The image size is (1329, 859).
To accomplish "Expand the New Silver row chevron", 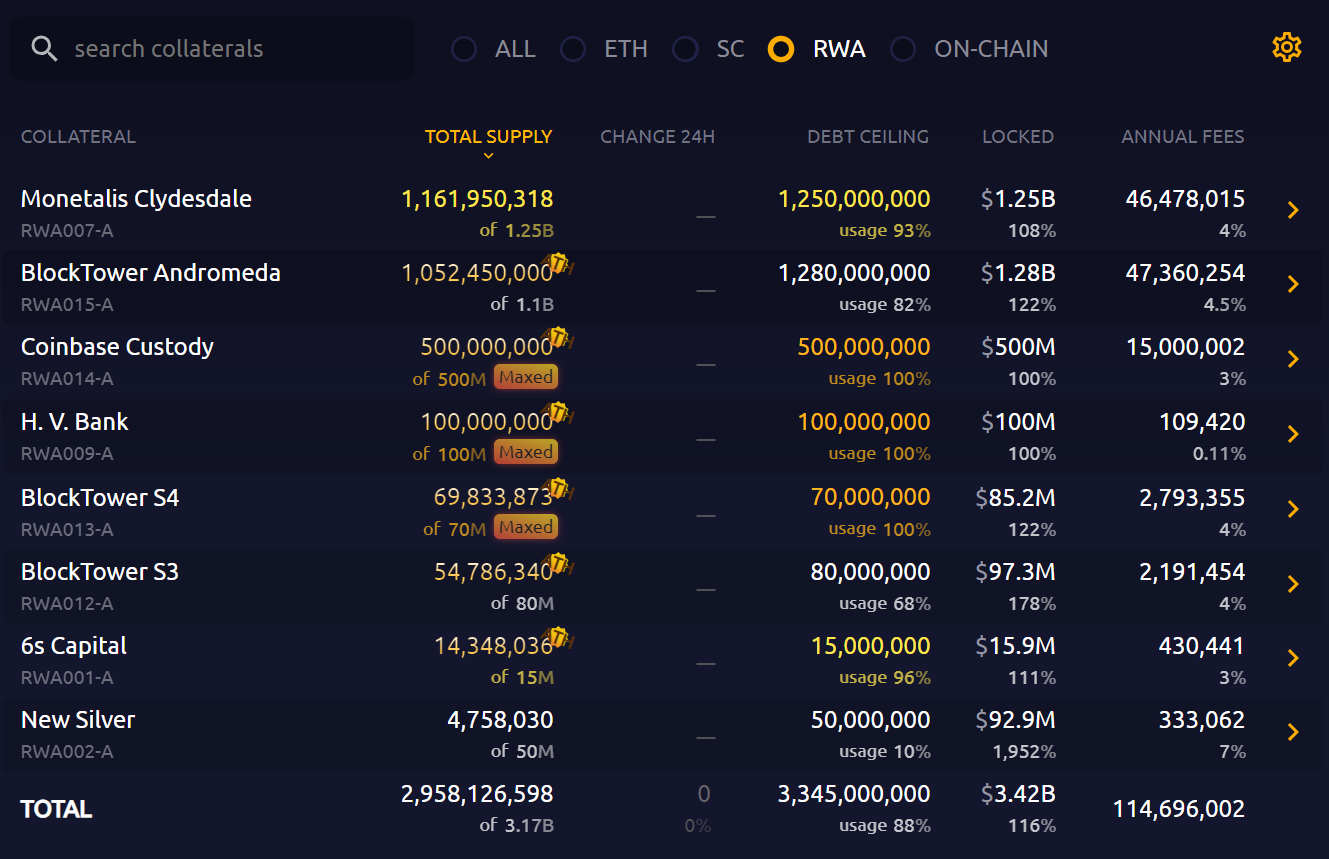I will point(1293,732).
